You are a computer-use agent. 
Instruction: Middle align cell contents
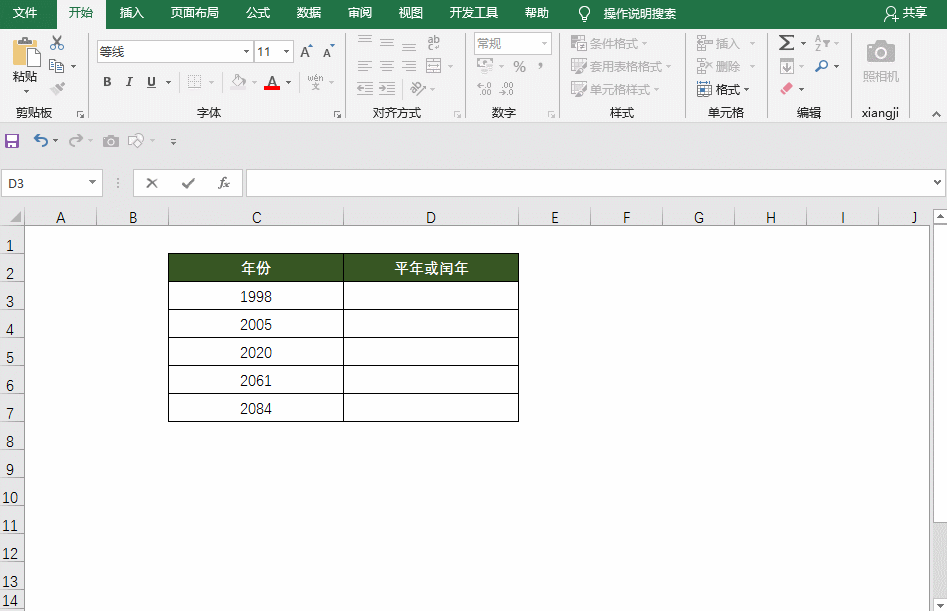(387, 42)
